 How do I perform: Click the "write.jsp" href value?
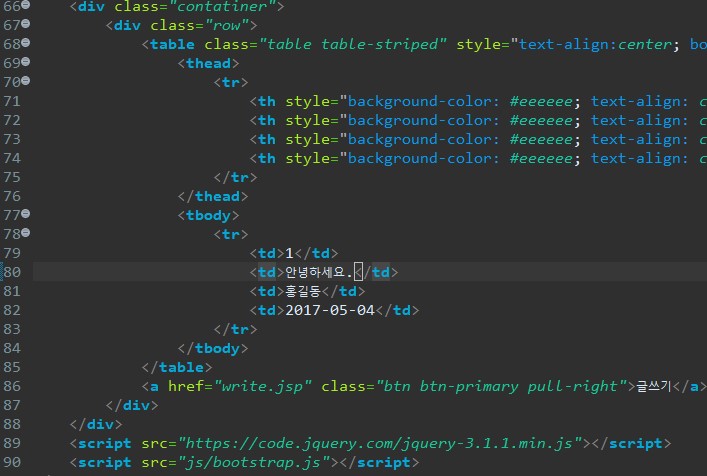click(x=263, y=386)
